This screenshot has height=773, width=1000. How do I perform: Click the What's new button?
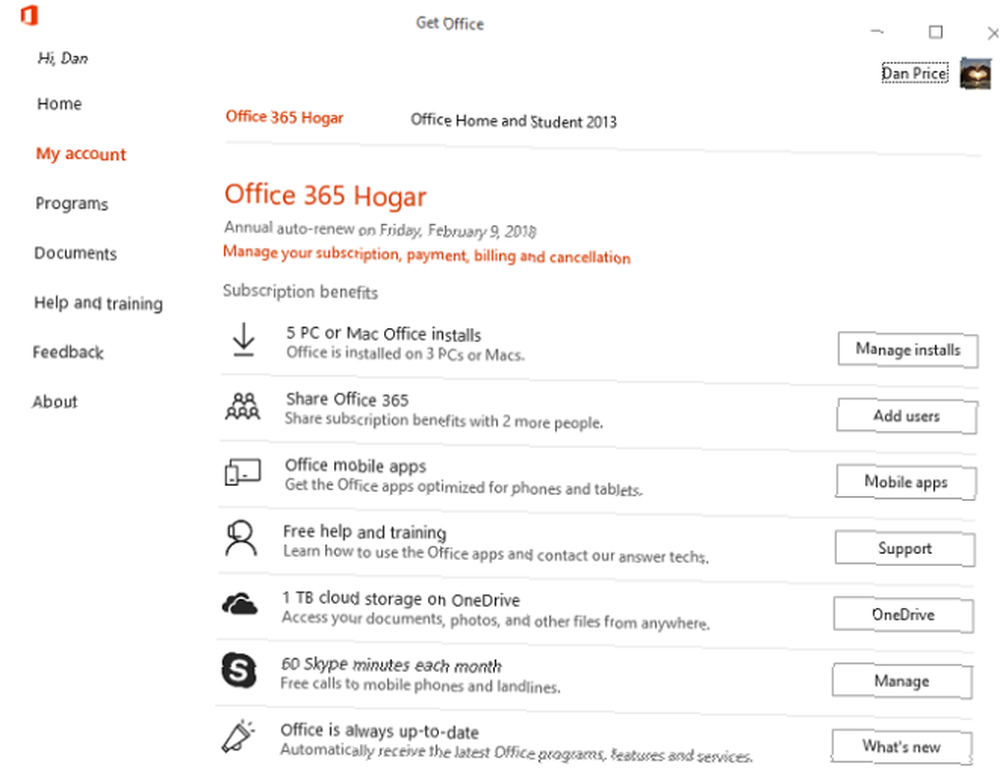(901, 747)
